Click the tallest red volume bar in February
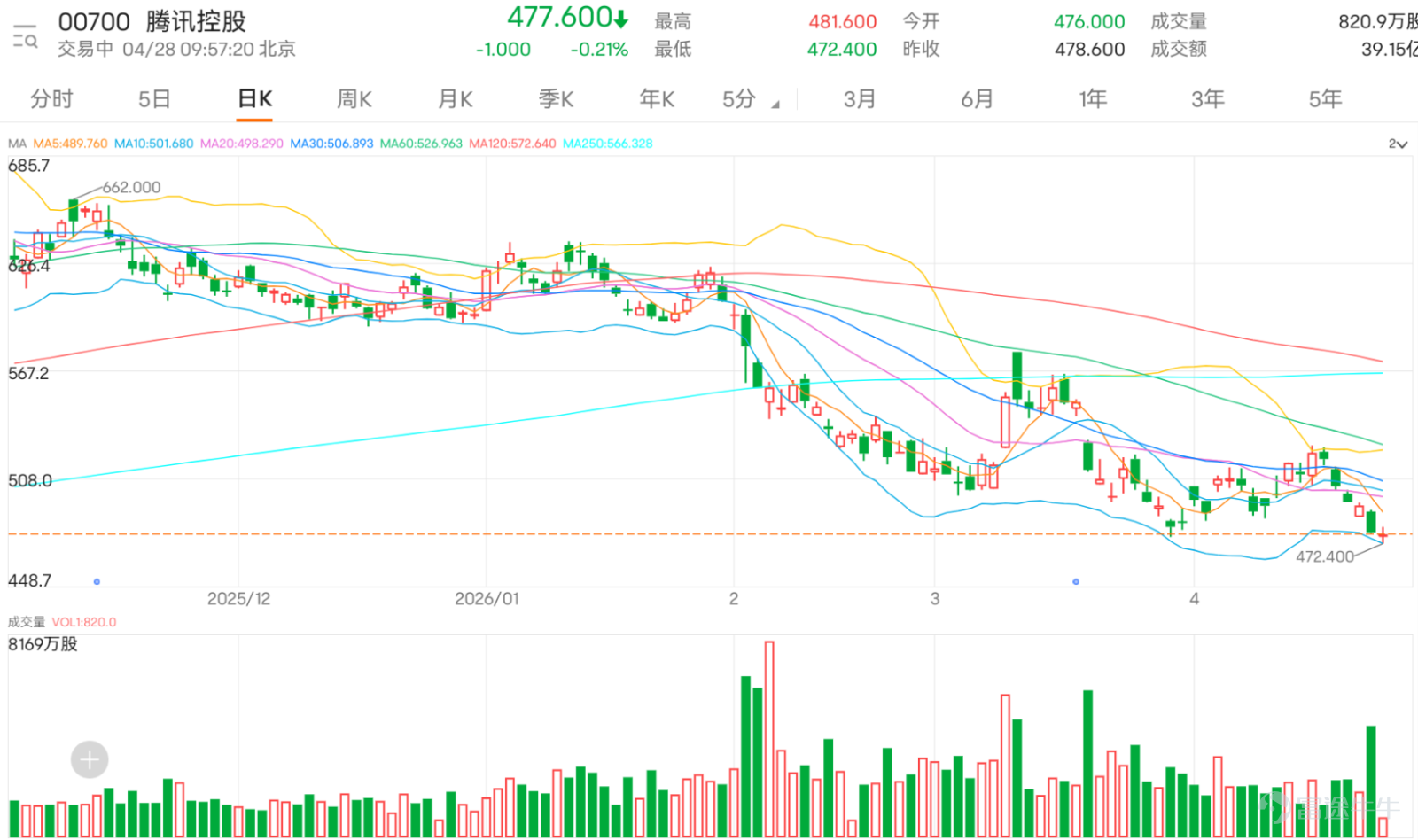Screen dimensions: 1418x840 pyautogui.click(x=769, y=739)
